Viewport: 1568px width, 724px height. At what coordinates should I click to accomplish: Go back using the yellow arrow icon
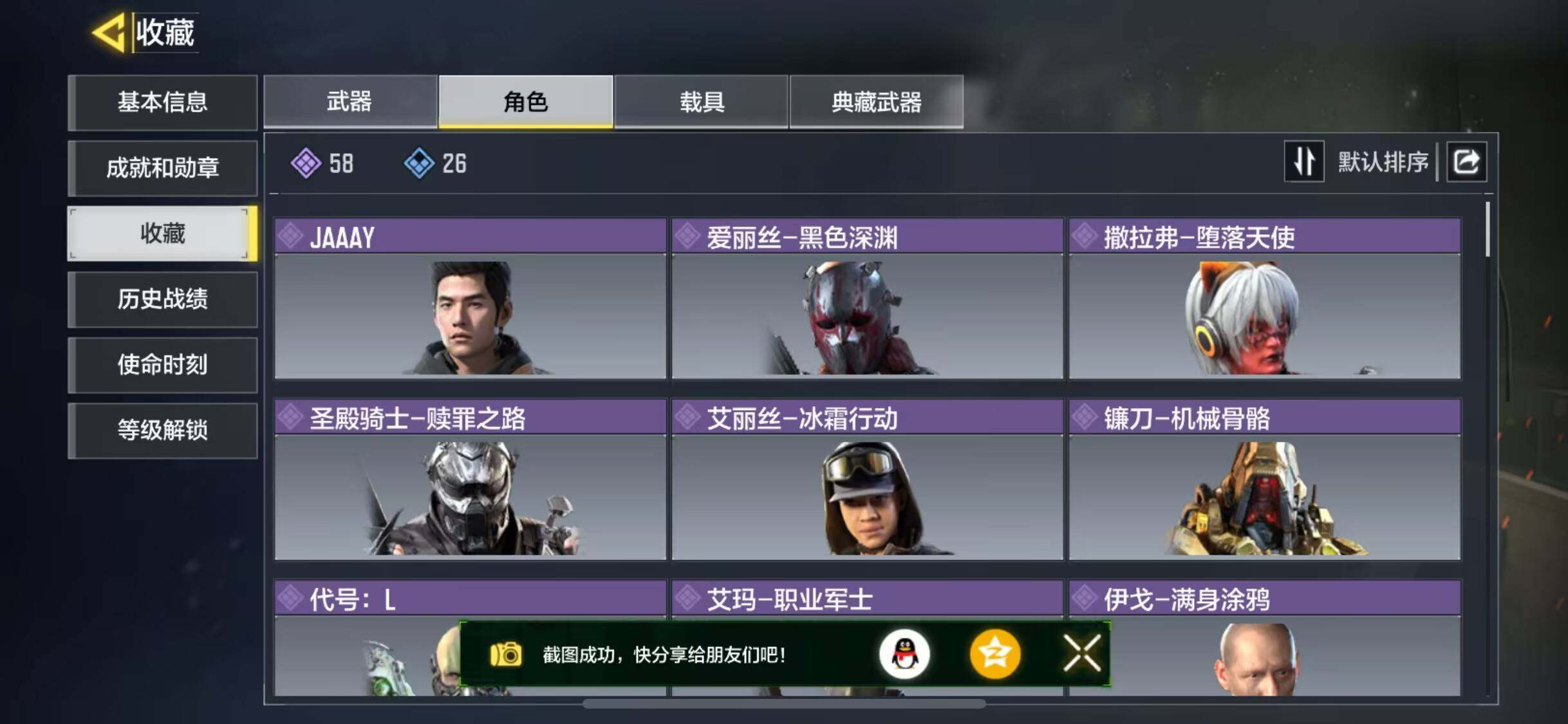click(109, 32)
